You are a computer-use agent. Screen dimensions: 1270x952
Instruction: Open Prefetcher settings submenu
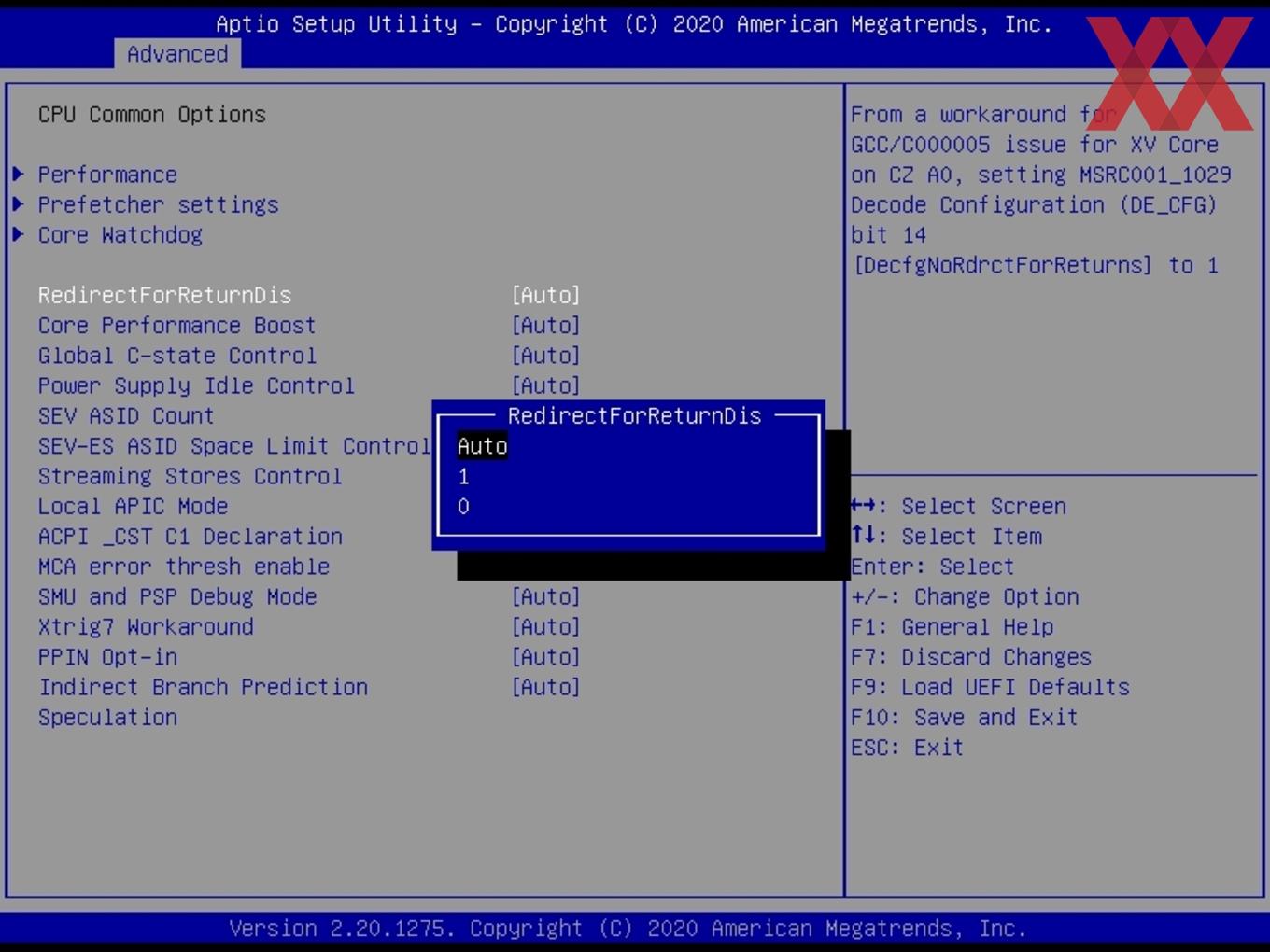[x=158, y=204]
